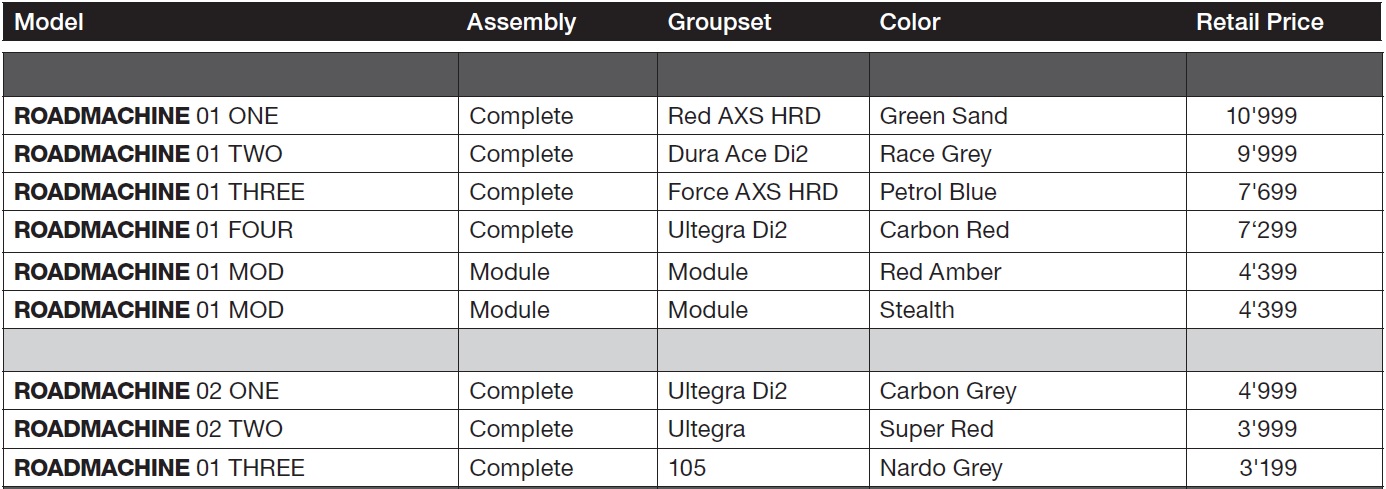The image size is (1386, 489).
Task: Select the ROADMACHINE 01 FOUR model name
Action: 154,230
